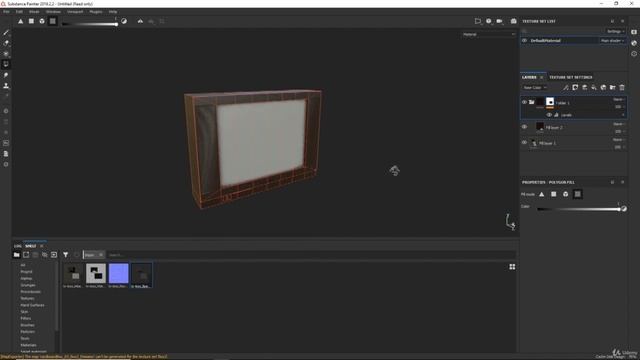
Task: Open the Help menu
Action: tap(113, 12)
